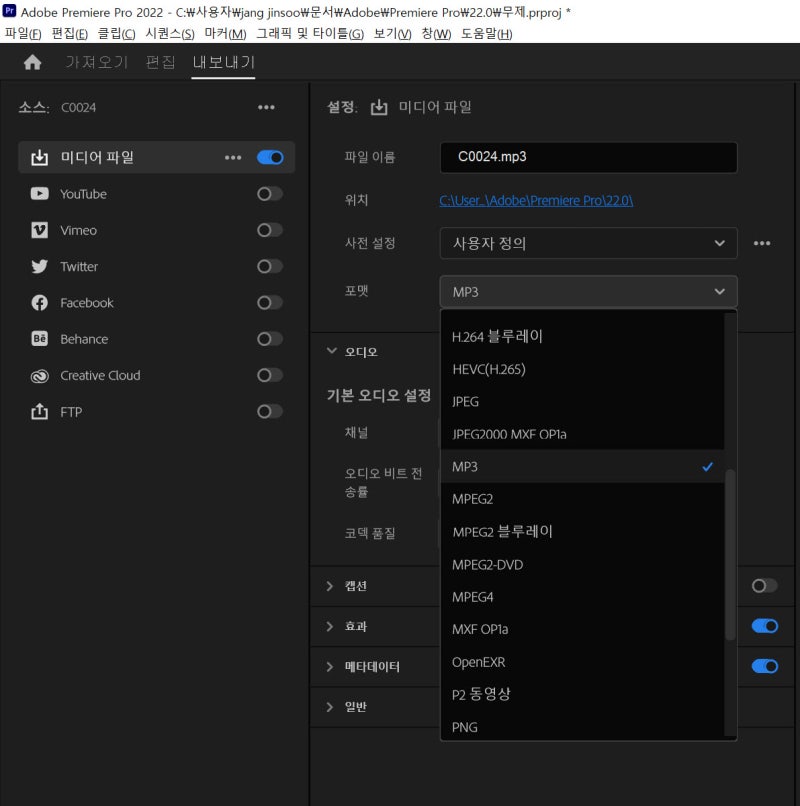This screenshot has width=800, height=806.
Task: Open the 클립(C) menu
Action: pos(117,34)
